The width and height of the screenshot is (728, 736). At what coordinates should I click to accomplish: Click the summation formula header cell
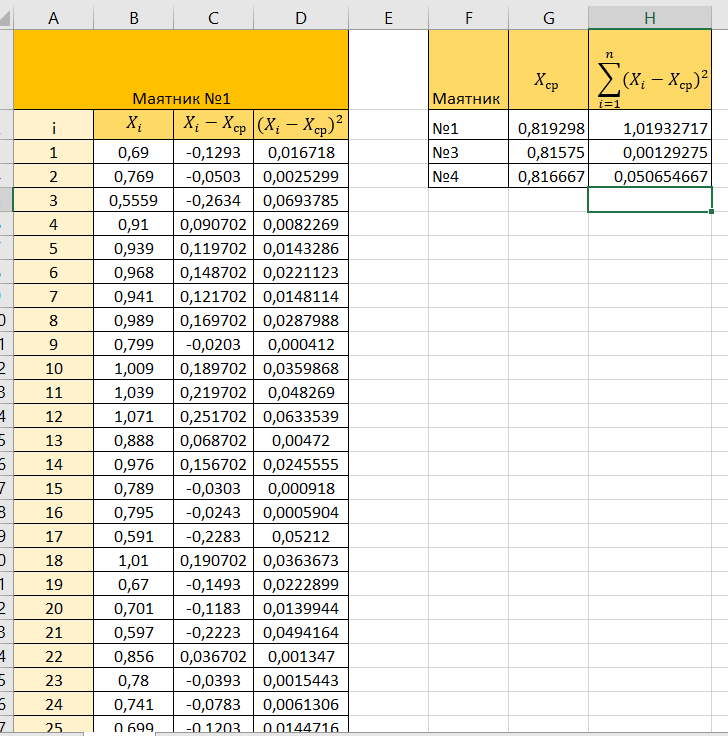pyautogui.click(x=650, y=69)
